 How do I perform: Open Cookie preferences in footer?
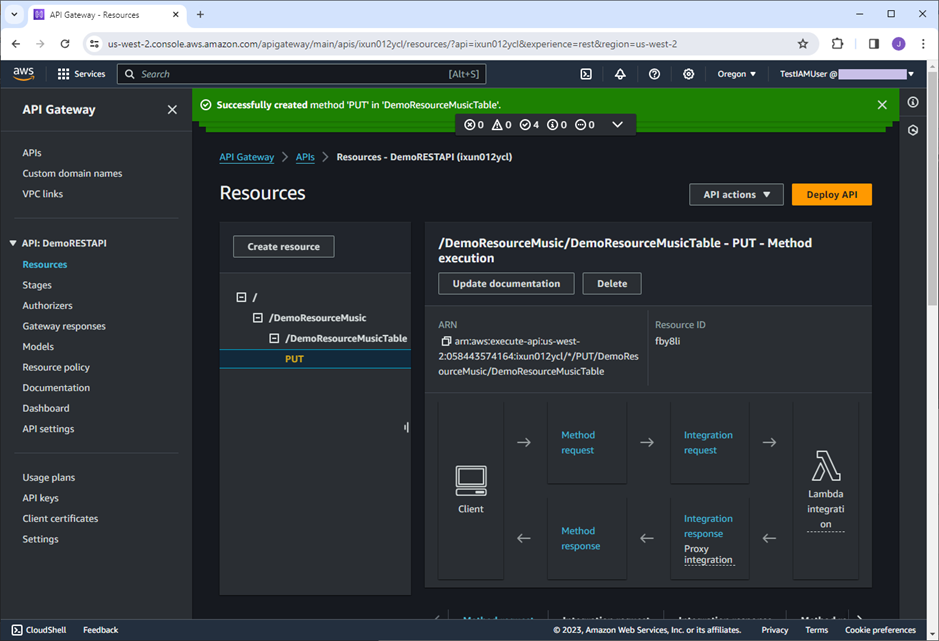(880, 630)
